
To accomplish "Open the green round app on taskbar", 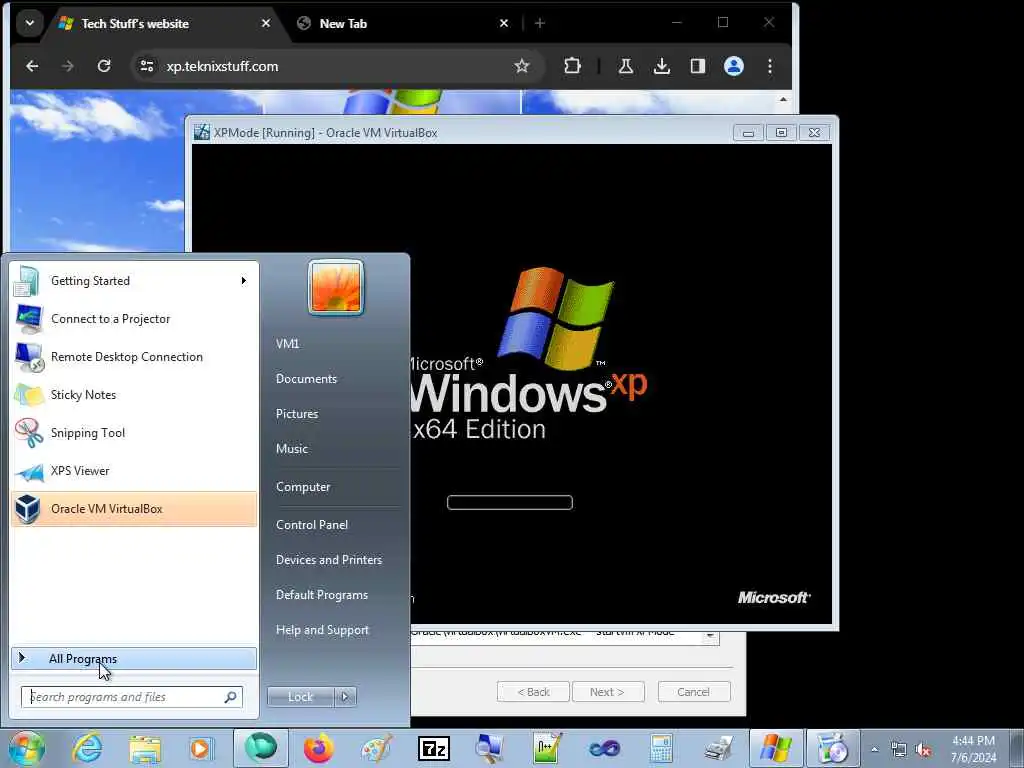I will (261, 748).
